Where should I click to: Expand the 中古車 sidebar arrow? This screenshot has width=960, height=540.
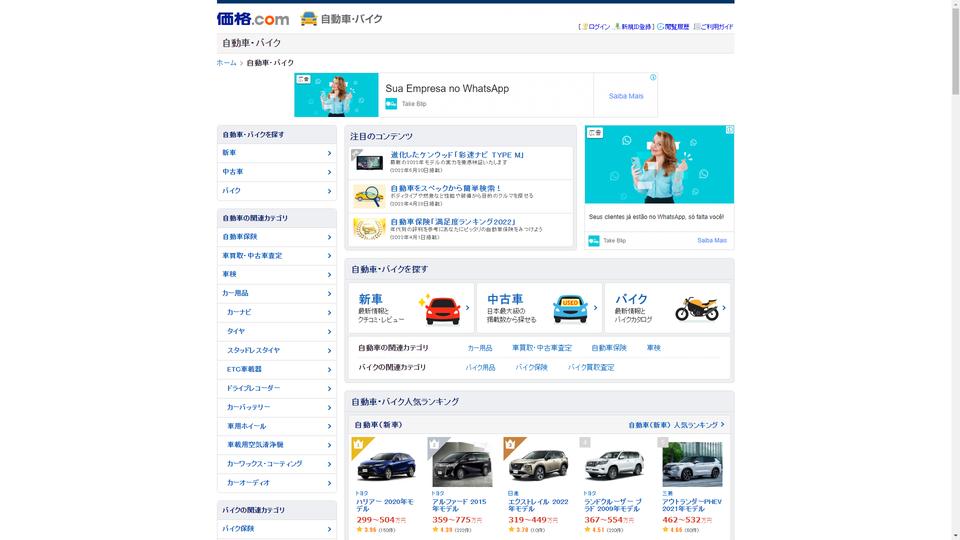pos(329,172)
